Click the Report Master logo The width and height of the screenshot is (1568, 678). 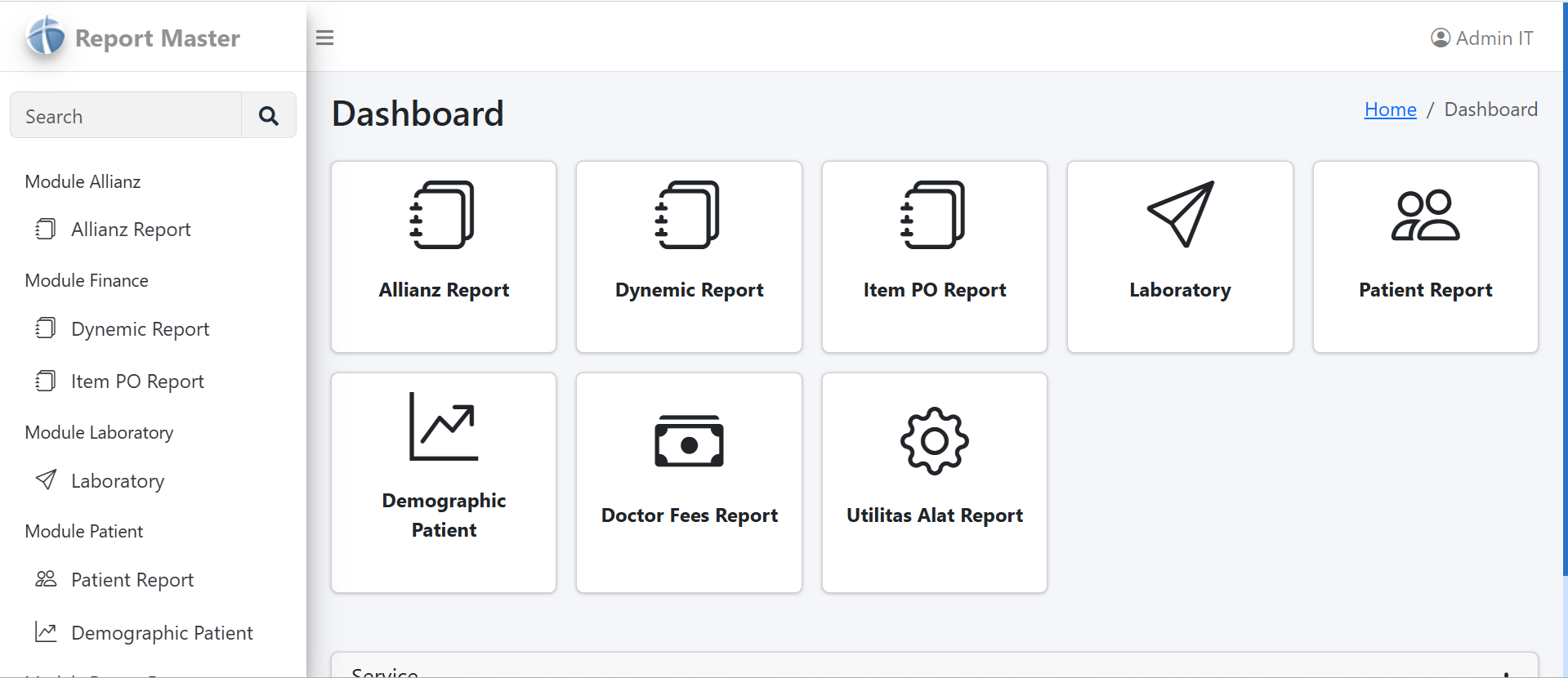[133, 38]
